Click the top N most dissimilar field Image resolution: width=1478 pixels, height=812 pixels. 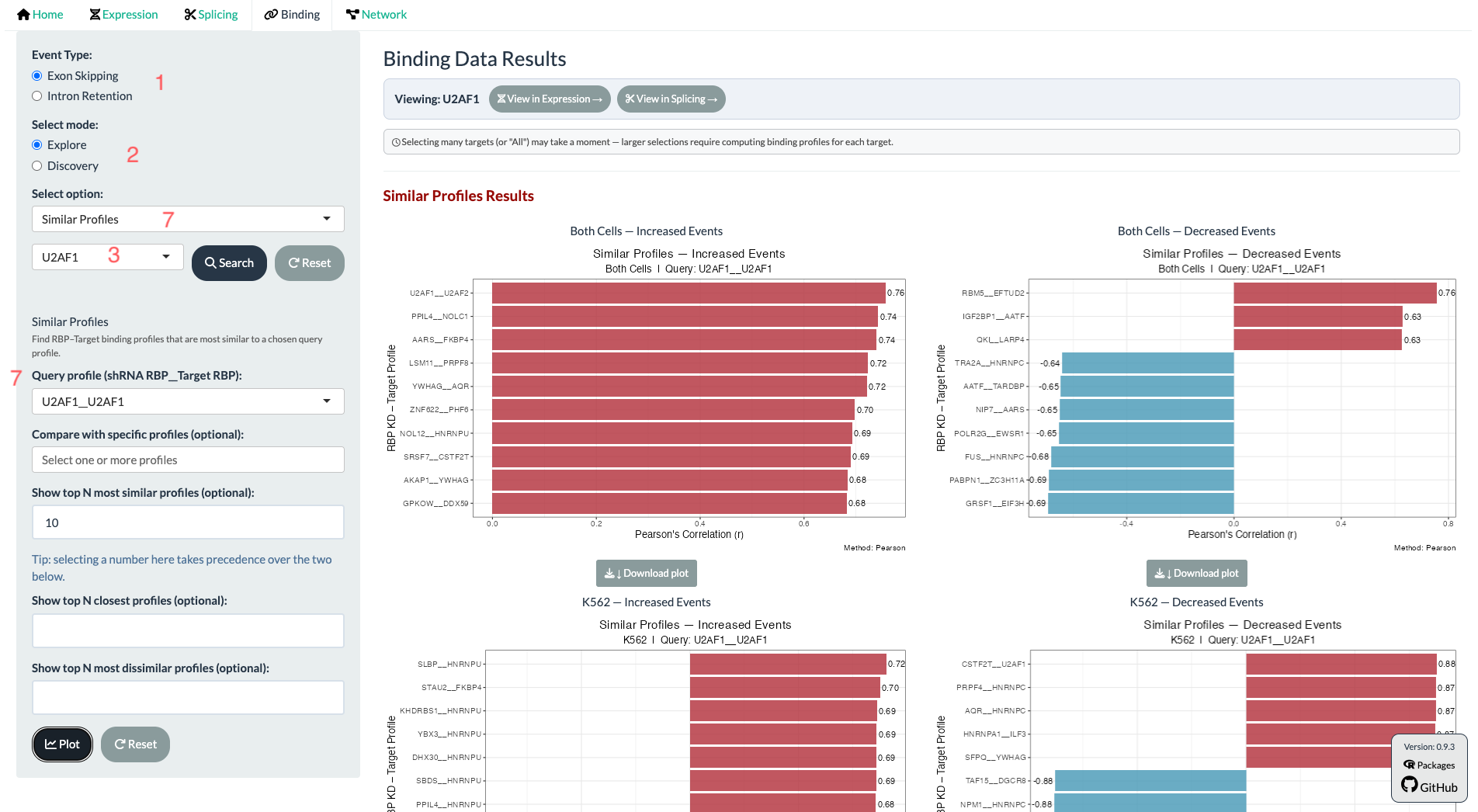coord(188,698)
